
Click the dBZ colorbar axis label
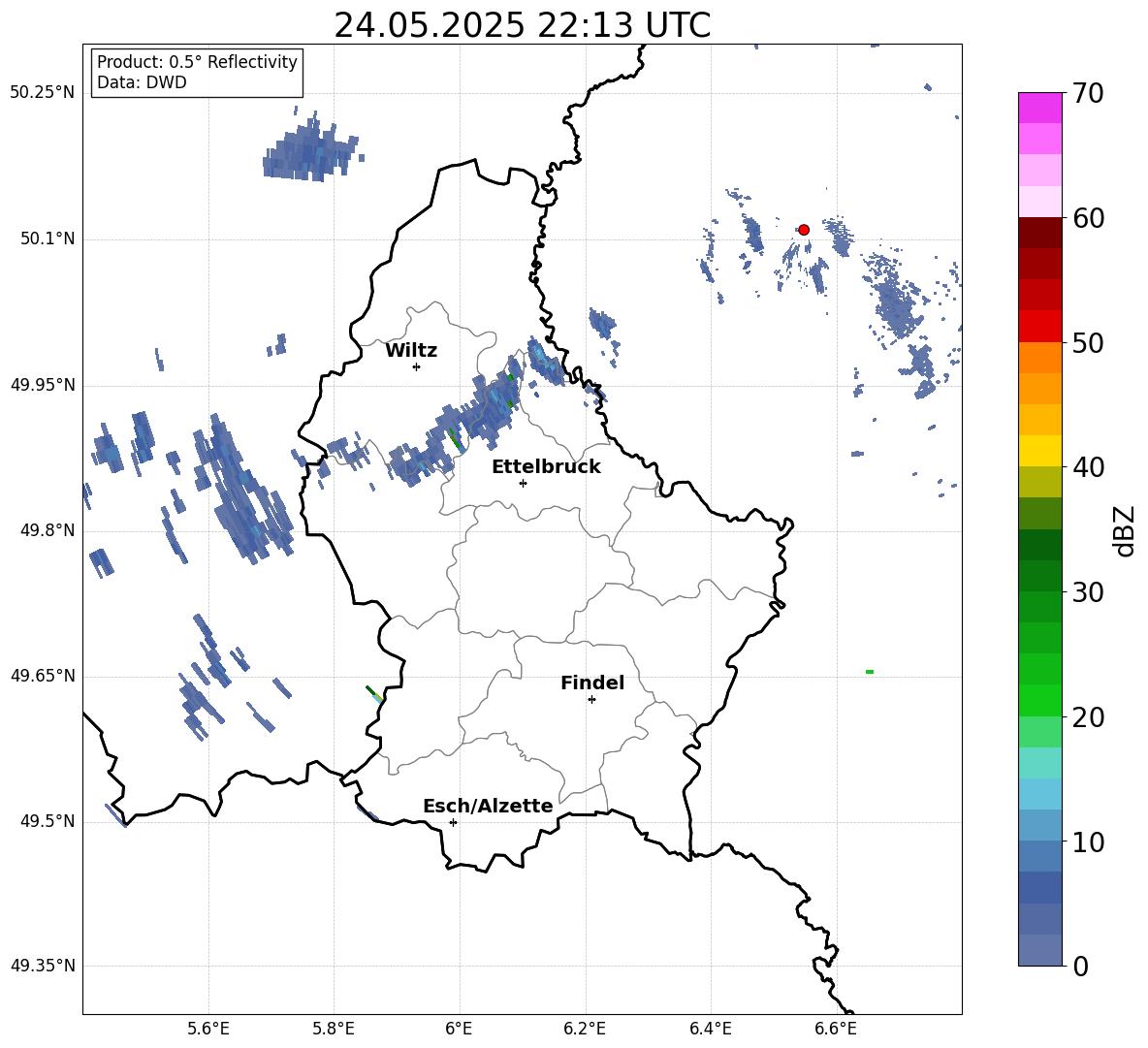click(x=1125, y=530)
